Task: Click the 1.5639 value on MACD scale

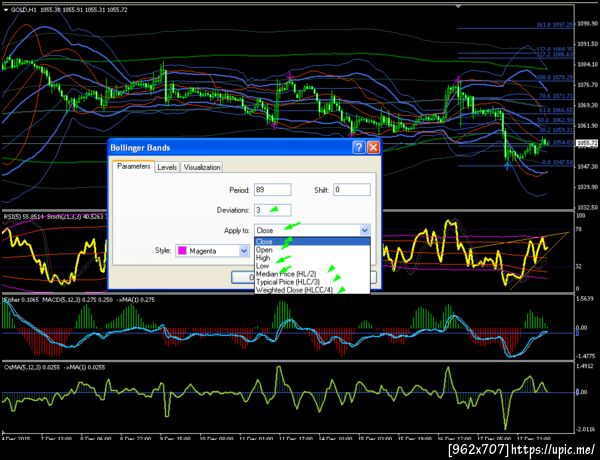Action: click(x=585, y=299)
